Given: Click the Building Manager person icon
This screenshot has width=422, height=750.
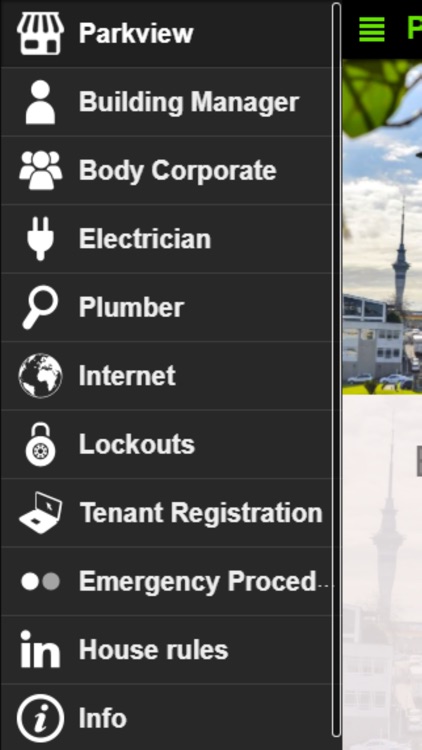Looking at the screenshot, I should [40, 102].
